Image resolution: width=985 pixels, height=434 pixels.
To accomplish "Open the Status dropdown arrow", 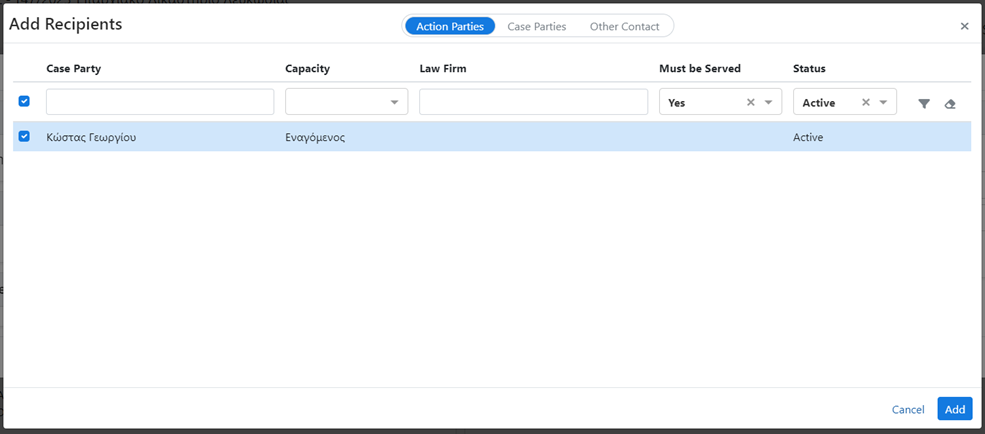I will tap(883, 102).
